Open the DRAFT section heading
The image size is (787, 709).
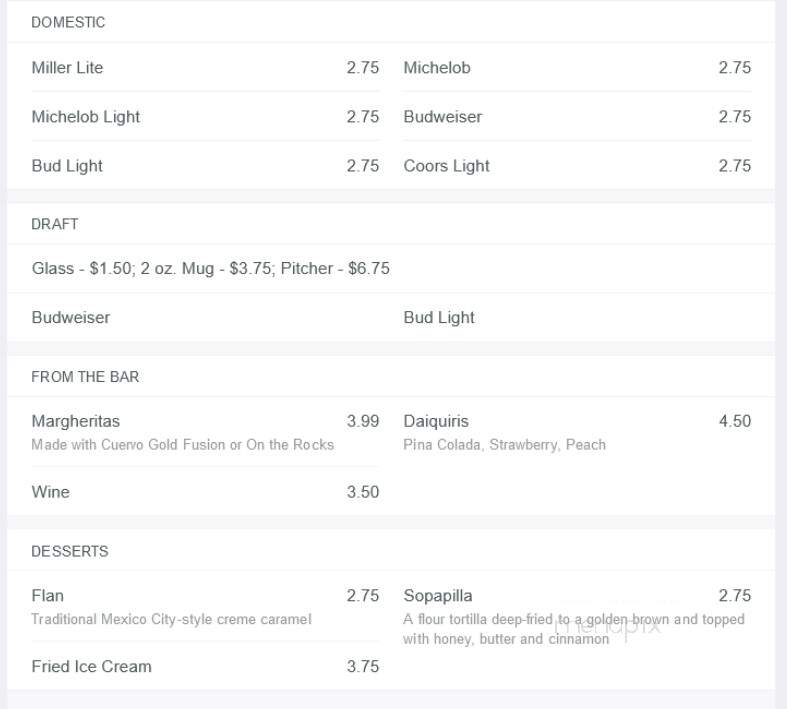(x=55, y=224)
